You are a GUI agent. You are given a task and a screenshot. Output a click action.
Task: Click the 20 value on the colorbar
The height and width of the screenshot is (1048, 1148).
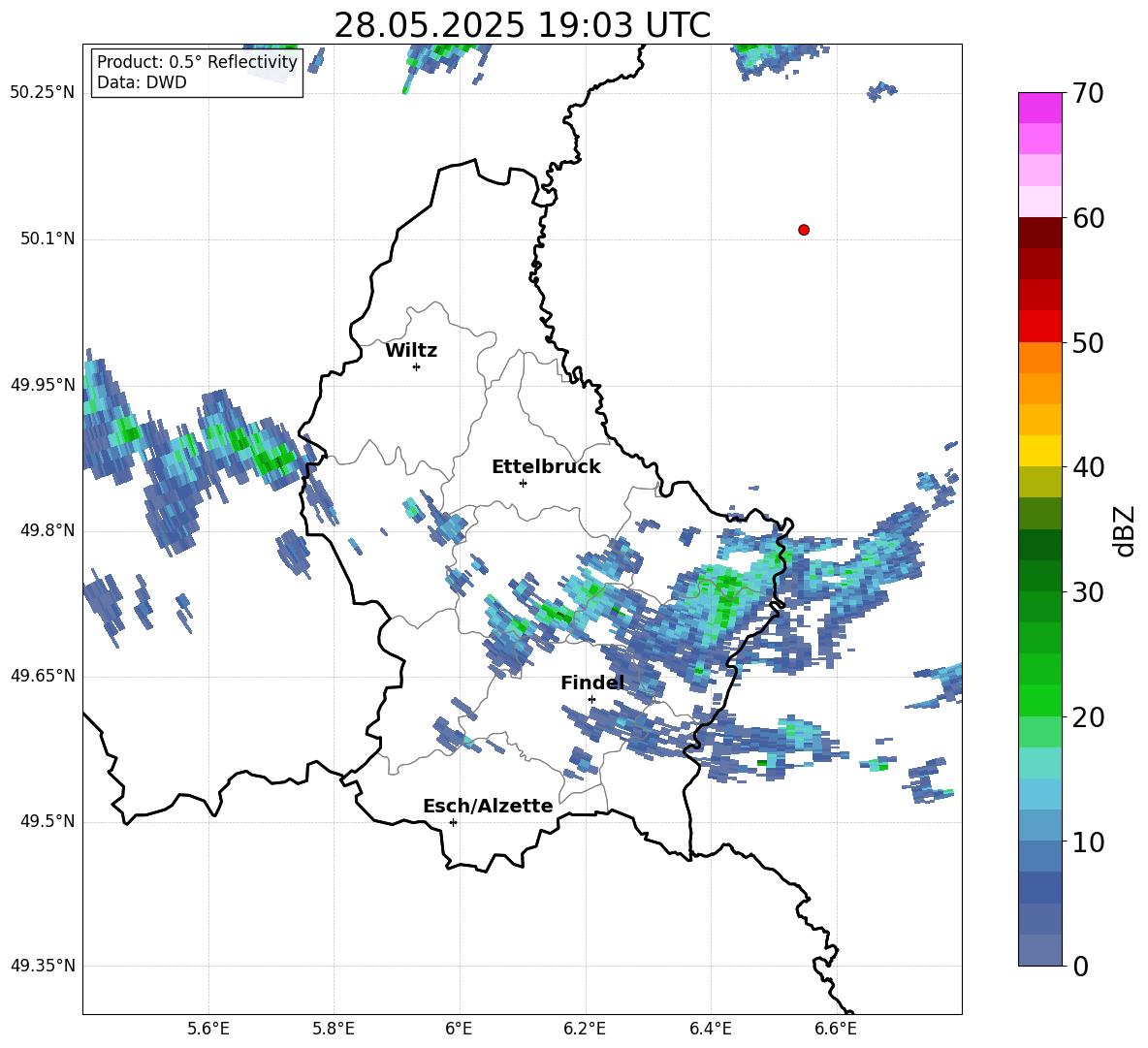pyautogui.click(x=1089, y=717)
